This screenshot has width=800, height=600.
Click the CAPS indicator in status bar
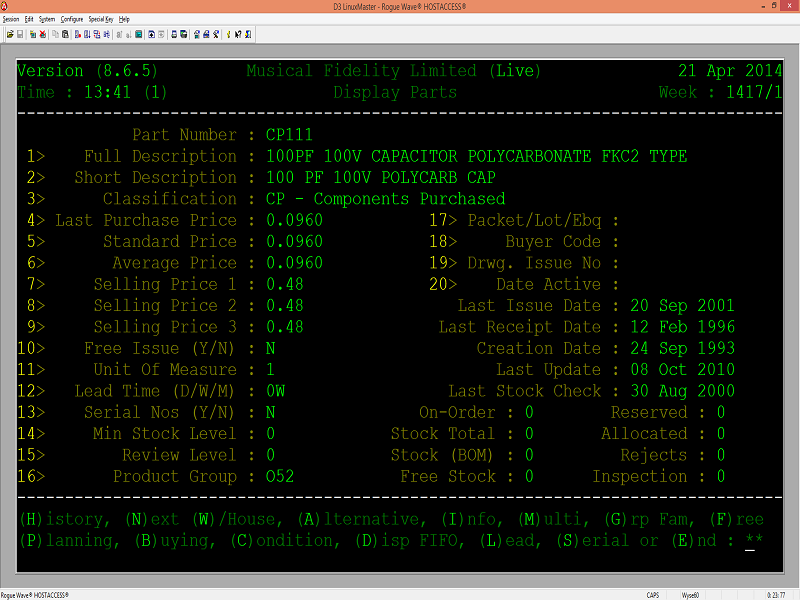click(653, 595)
